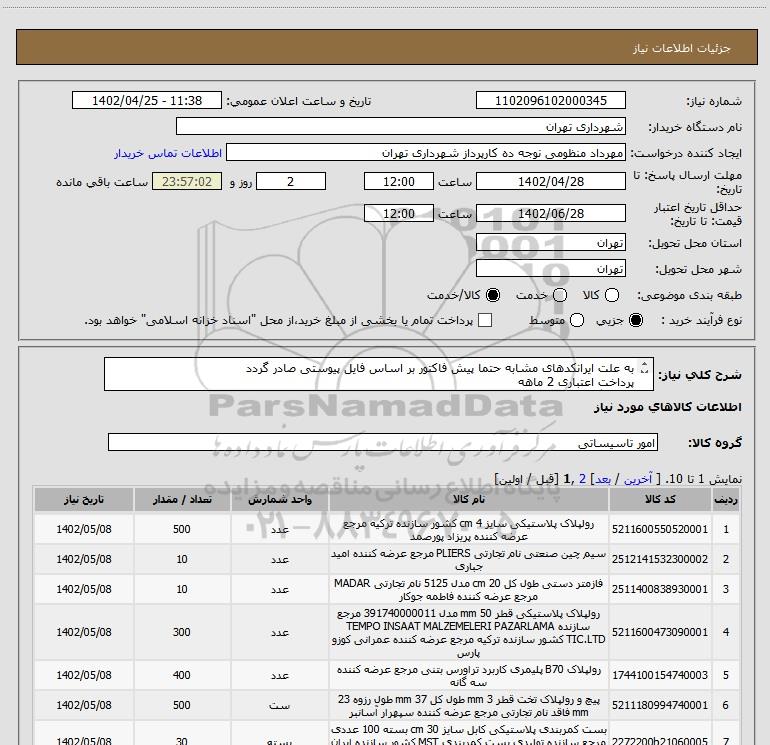Click the remaining time field 23:57:02

pos(187,181)
